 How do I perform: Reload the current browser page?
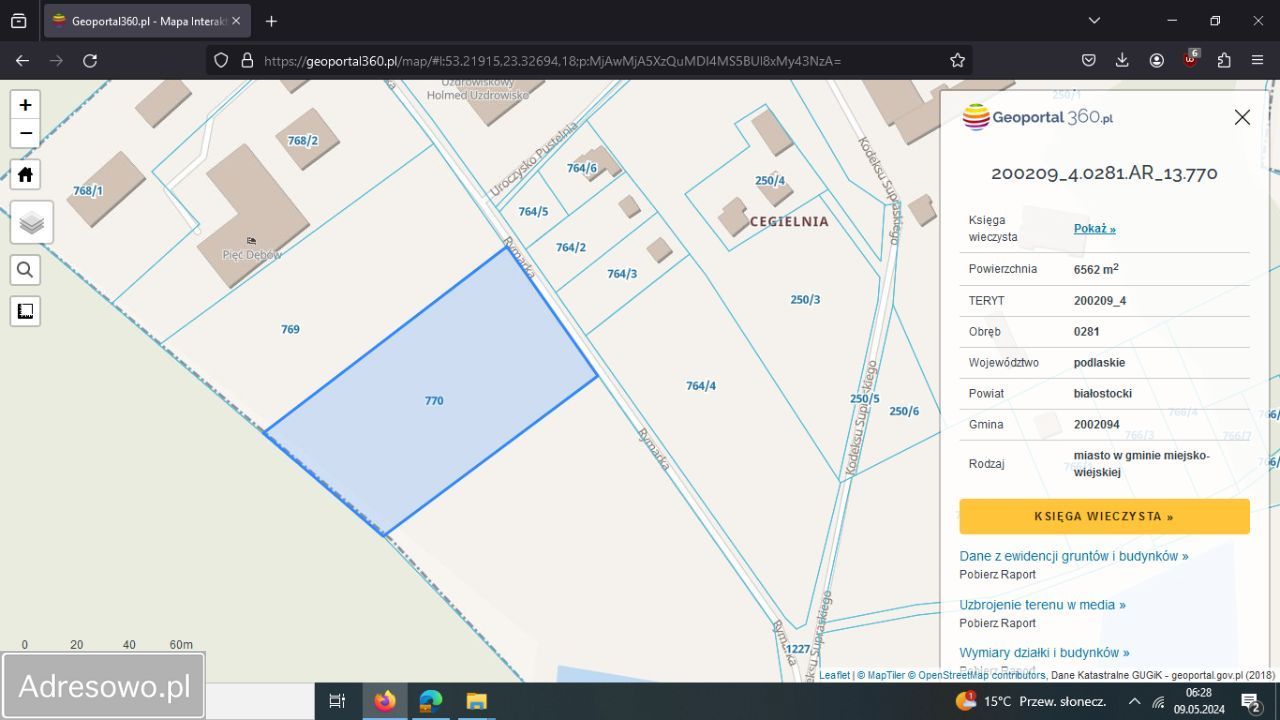click(x=90, y=60)
